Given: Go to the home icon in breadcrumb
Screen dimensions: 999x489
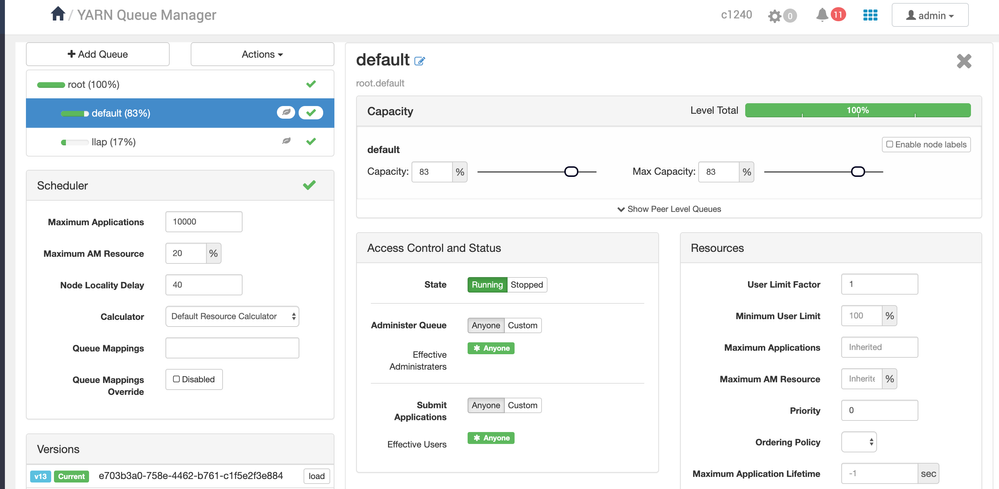Looking at the screenshot, I should (58, 14).
